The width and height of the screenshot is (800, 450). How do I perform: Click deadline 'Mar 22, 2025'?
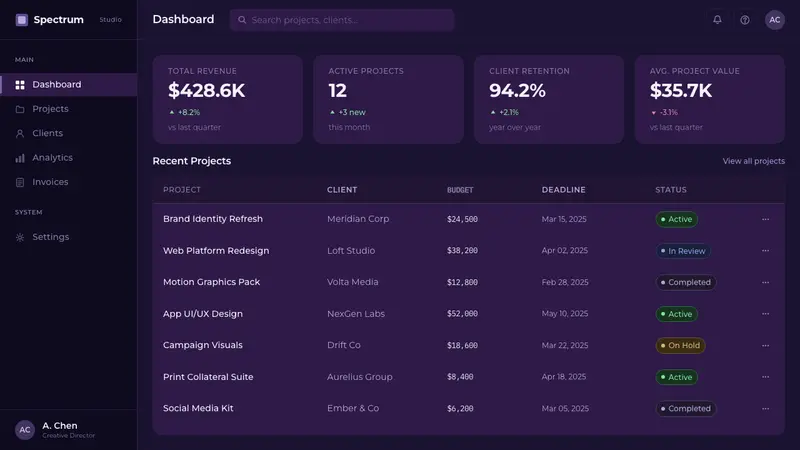(565, 345)
